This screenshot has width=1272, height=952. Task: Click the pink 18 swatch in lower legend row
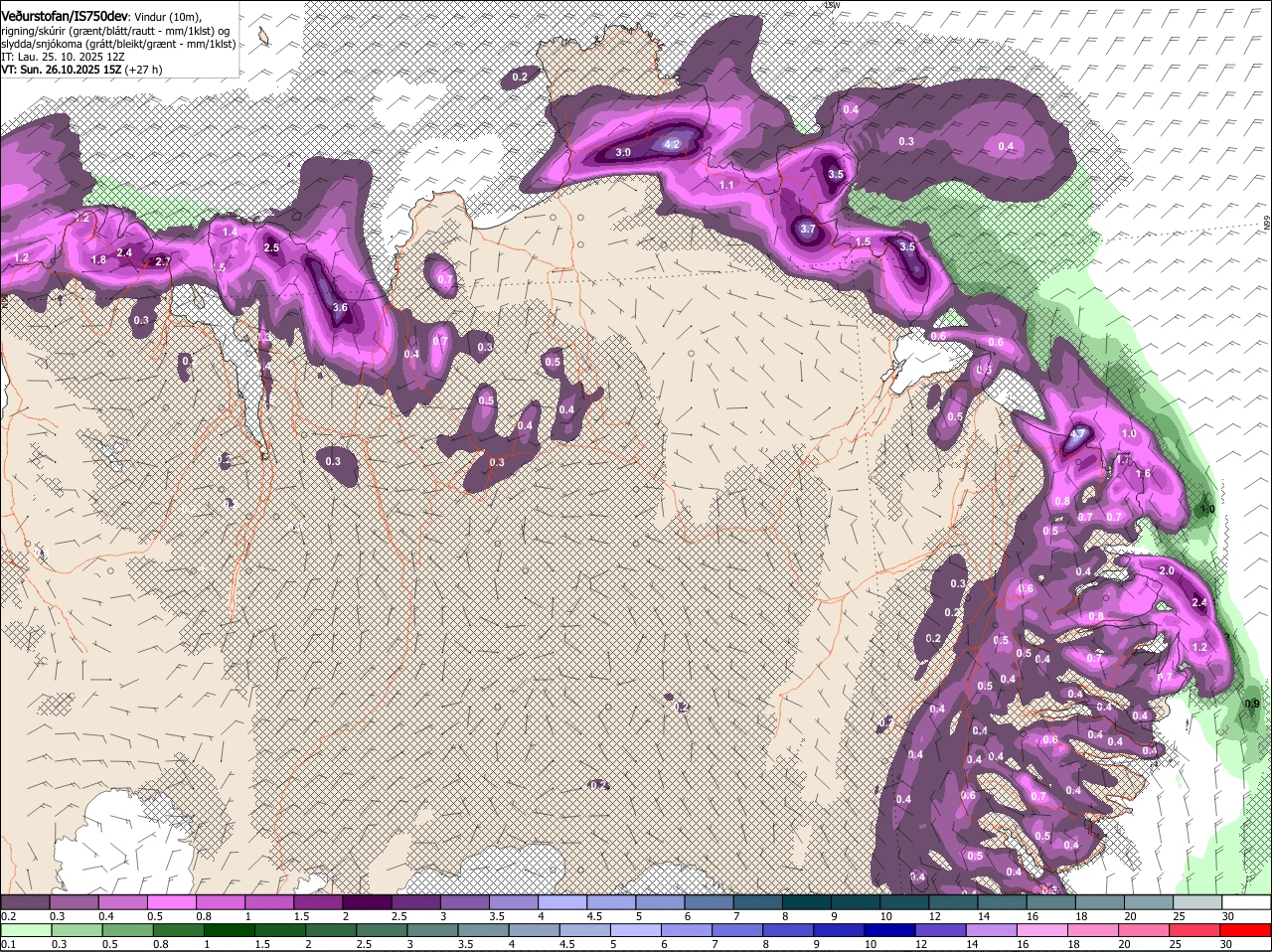pyautogui.click(x=1094, y=930)
